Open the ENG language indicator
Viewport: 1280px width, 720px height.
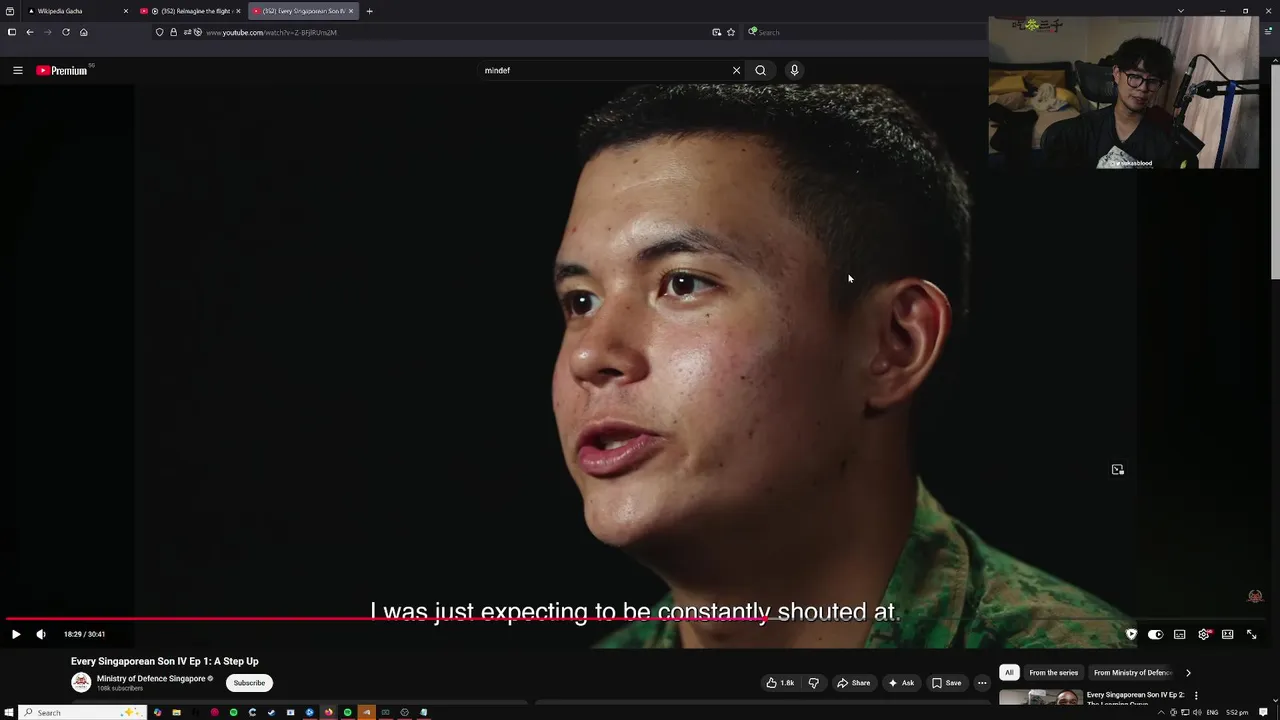click(x=1212, y=712)
